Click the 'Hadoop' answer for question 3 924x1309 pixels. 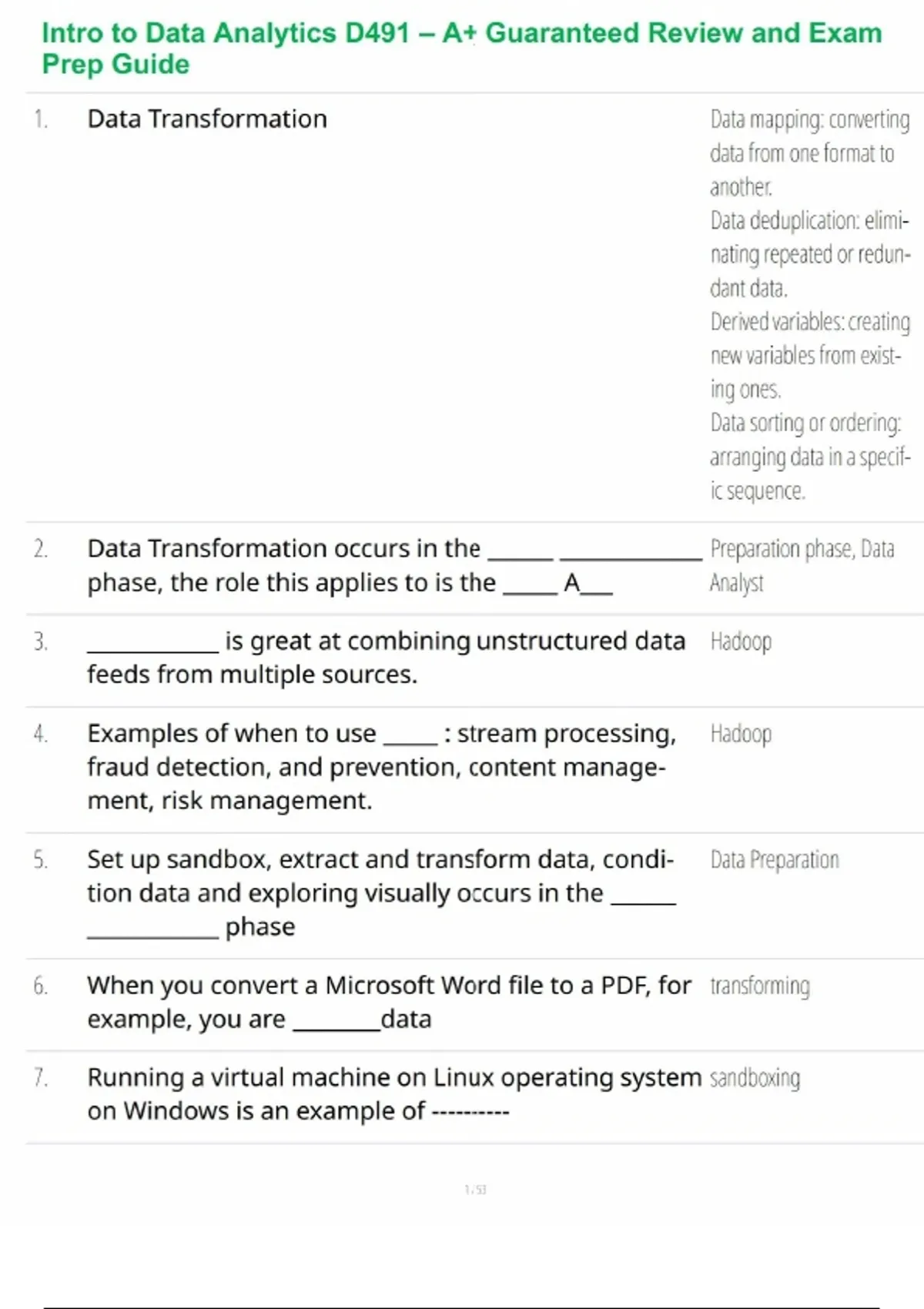coord(741,641)
